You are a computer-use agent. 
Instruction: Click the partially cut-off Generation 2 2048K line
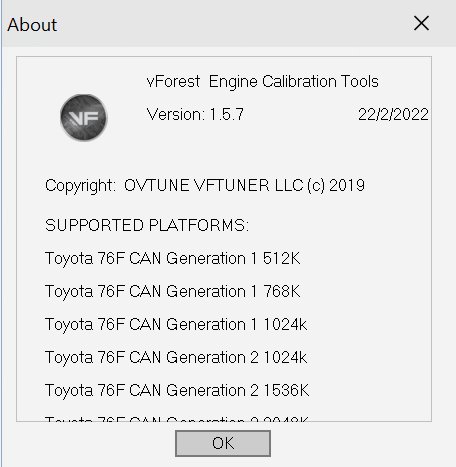tap(177, 418)
